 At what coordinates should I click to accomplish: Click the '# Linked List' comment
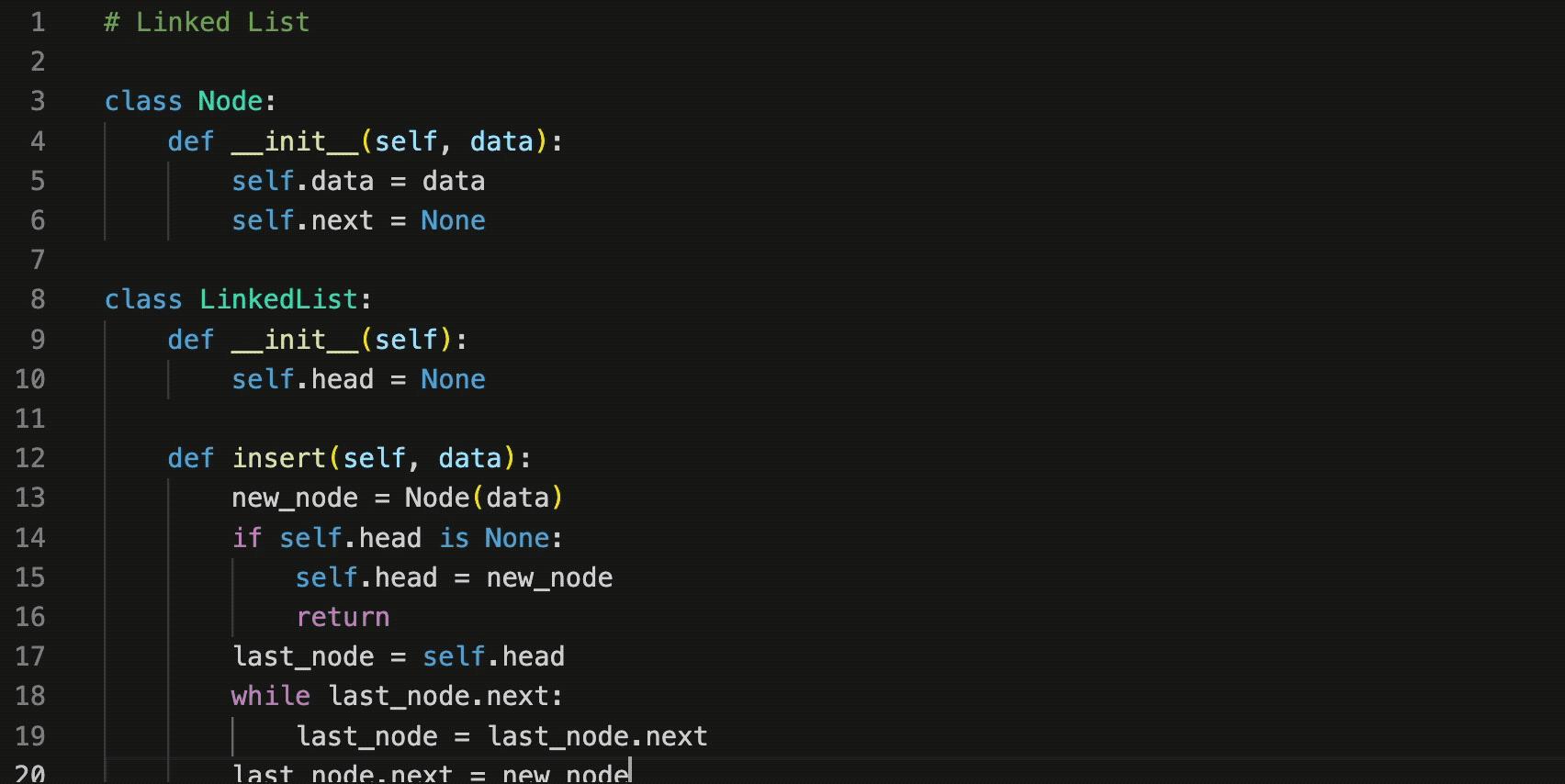(207, 22)
